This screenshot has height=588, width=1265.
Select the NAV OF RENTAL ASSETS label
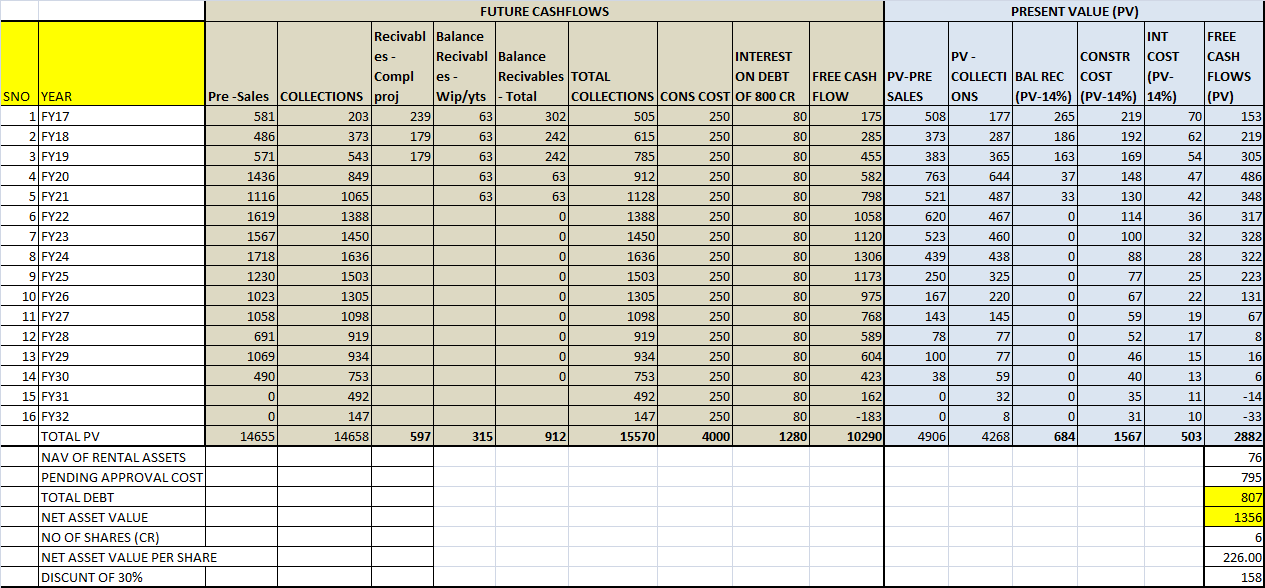pyautogui.click(x=120, y=457)
